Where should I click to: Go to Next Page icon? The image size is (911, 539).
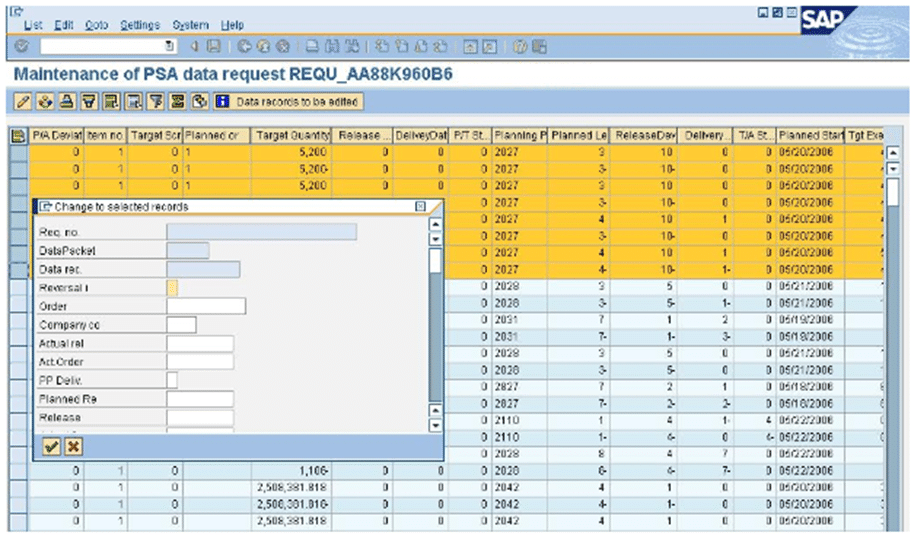coord(421,46)
